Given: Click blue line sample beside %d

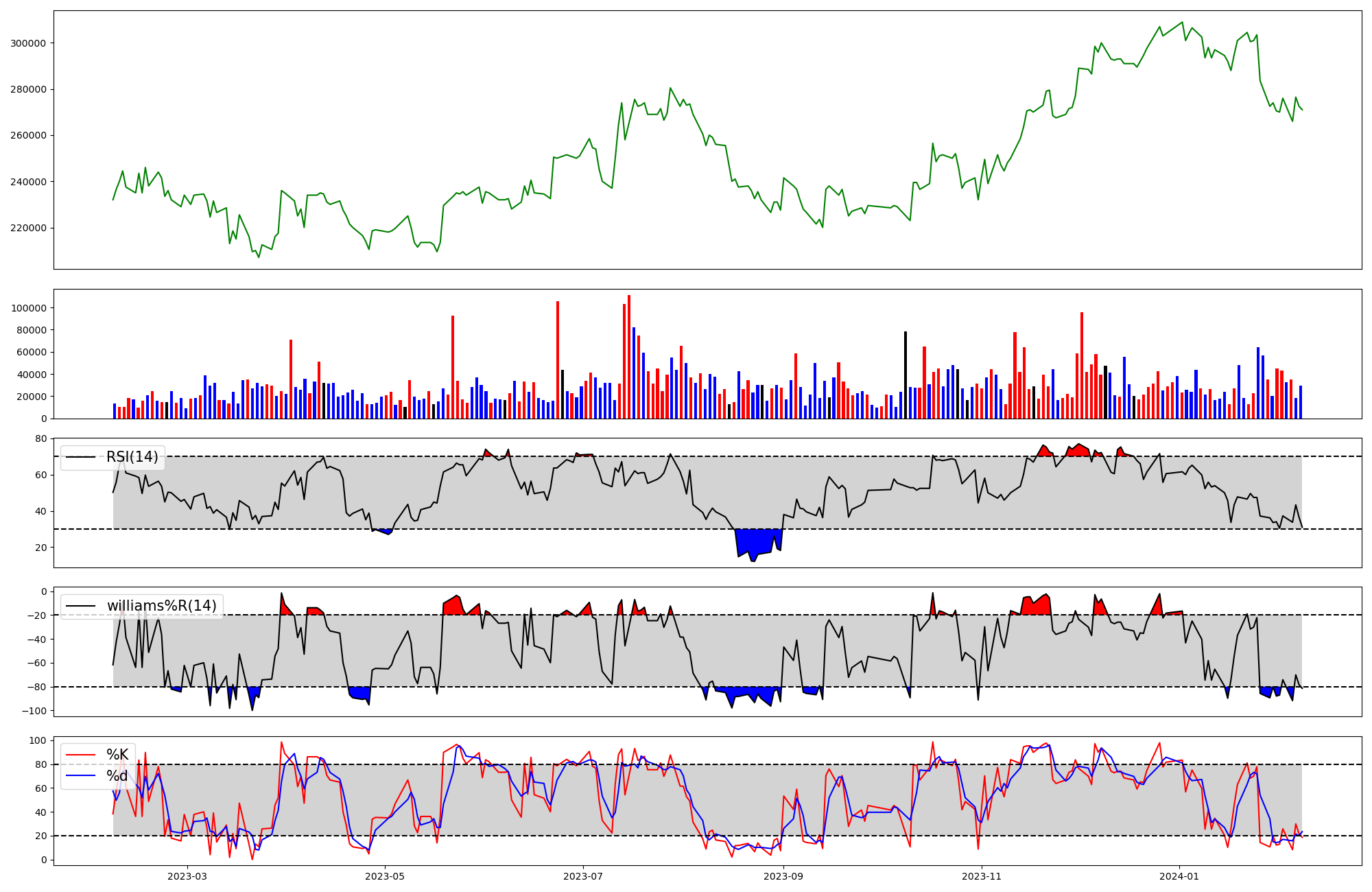Looking at the screenshot, I should tap(81, 776).
